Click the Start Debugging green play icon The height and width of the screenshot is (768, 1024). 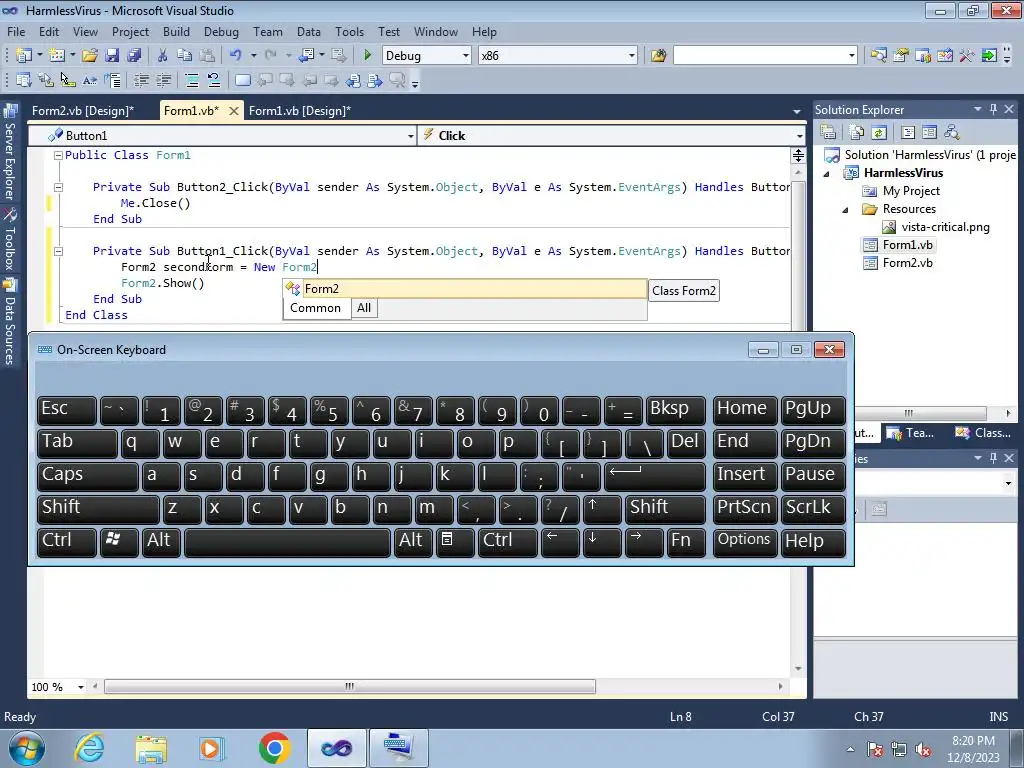click(368, 56)
